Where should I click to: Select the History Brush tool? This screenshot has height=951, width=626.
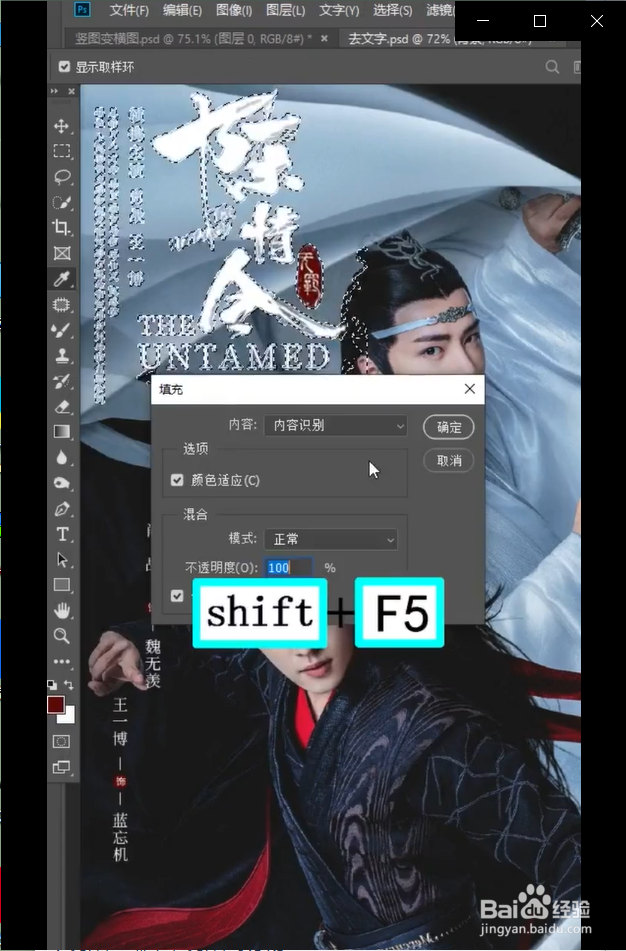(61, 381)
